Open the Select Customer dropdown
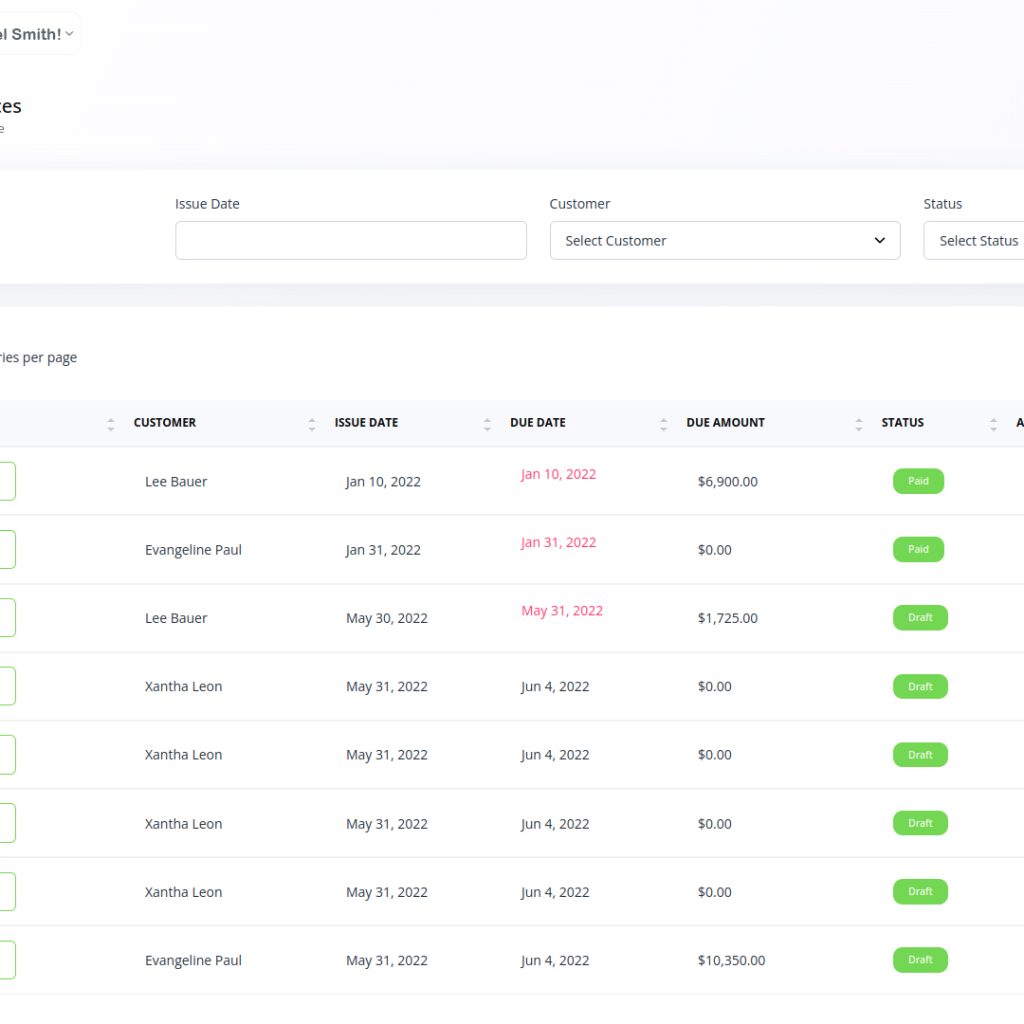Image resolution: width=1024 pixels, height=1024 pixels. coord(725,241)
